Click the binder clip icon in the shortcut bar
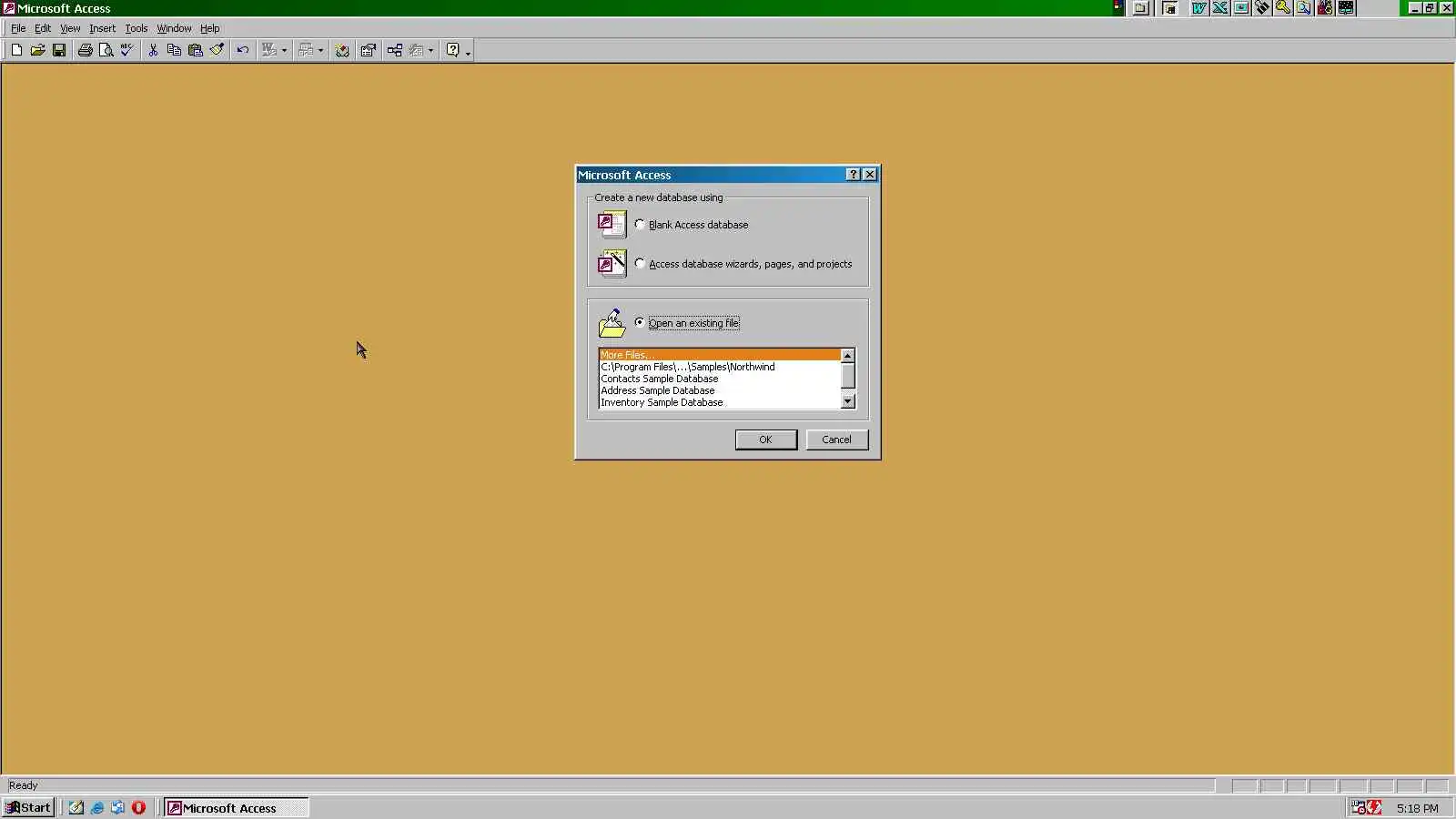The image size is (1456, 819). [1262, 8]
